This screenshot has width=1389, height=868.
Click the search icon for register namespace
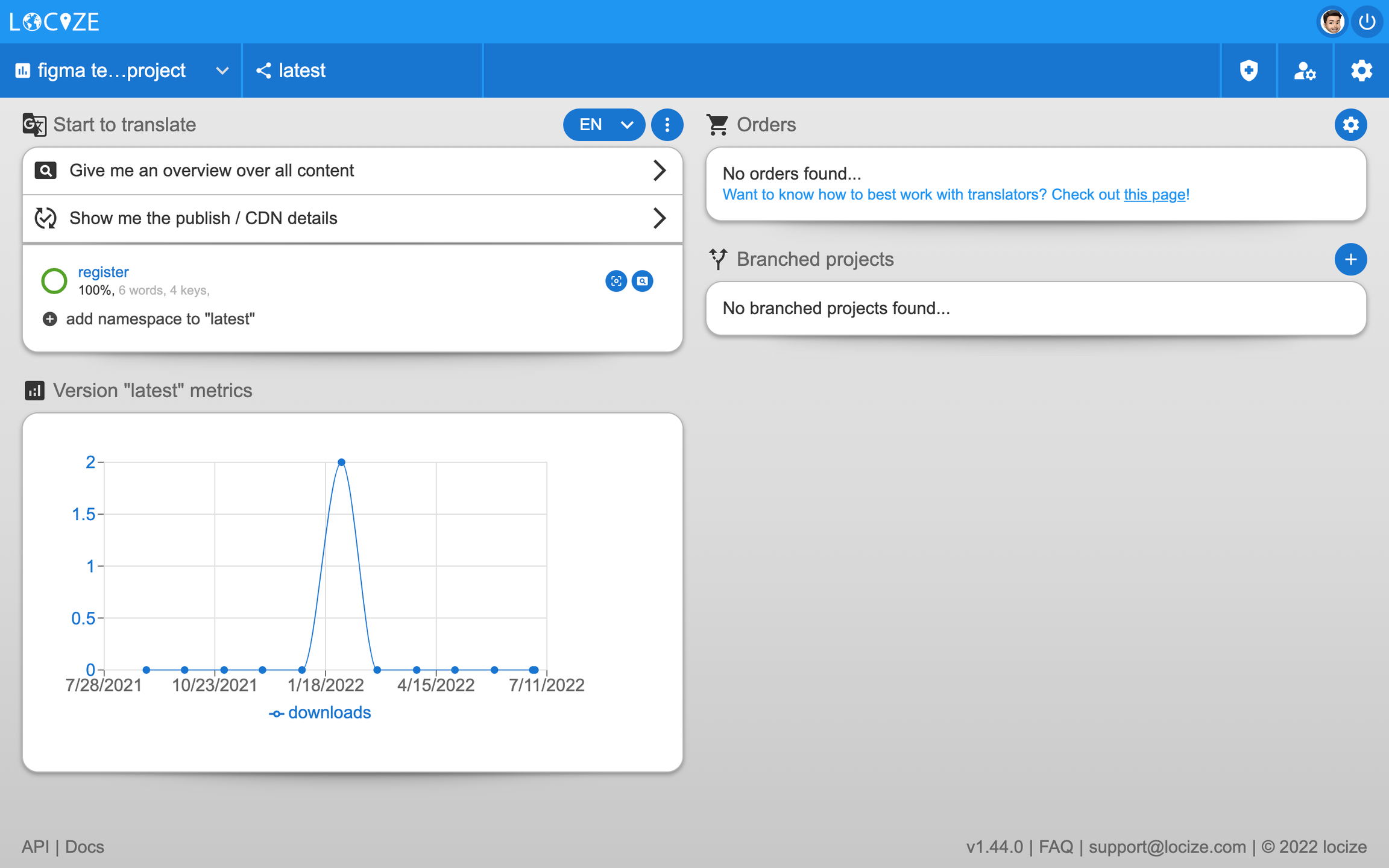point(643,281)
